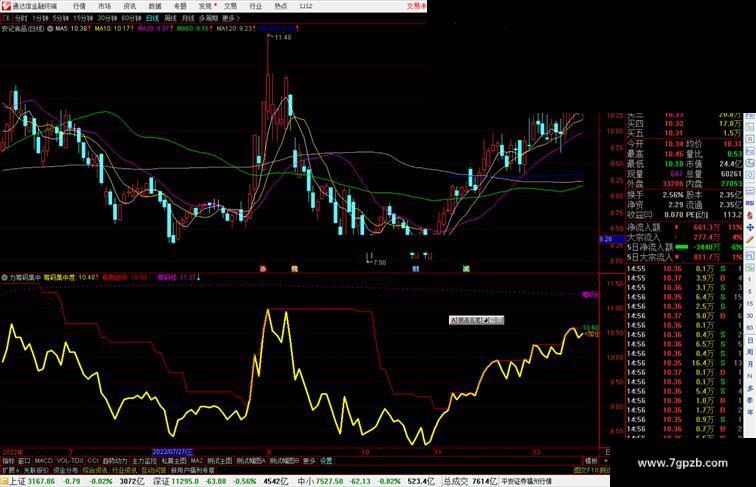Open 更多 indicators in bottom bar
The image size is (756, 487).
[x=309, y=461]
